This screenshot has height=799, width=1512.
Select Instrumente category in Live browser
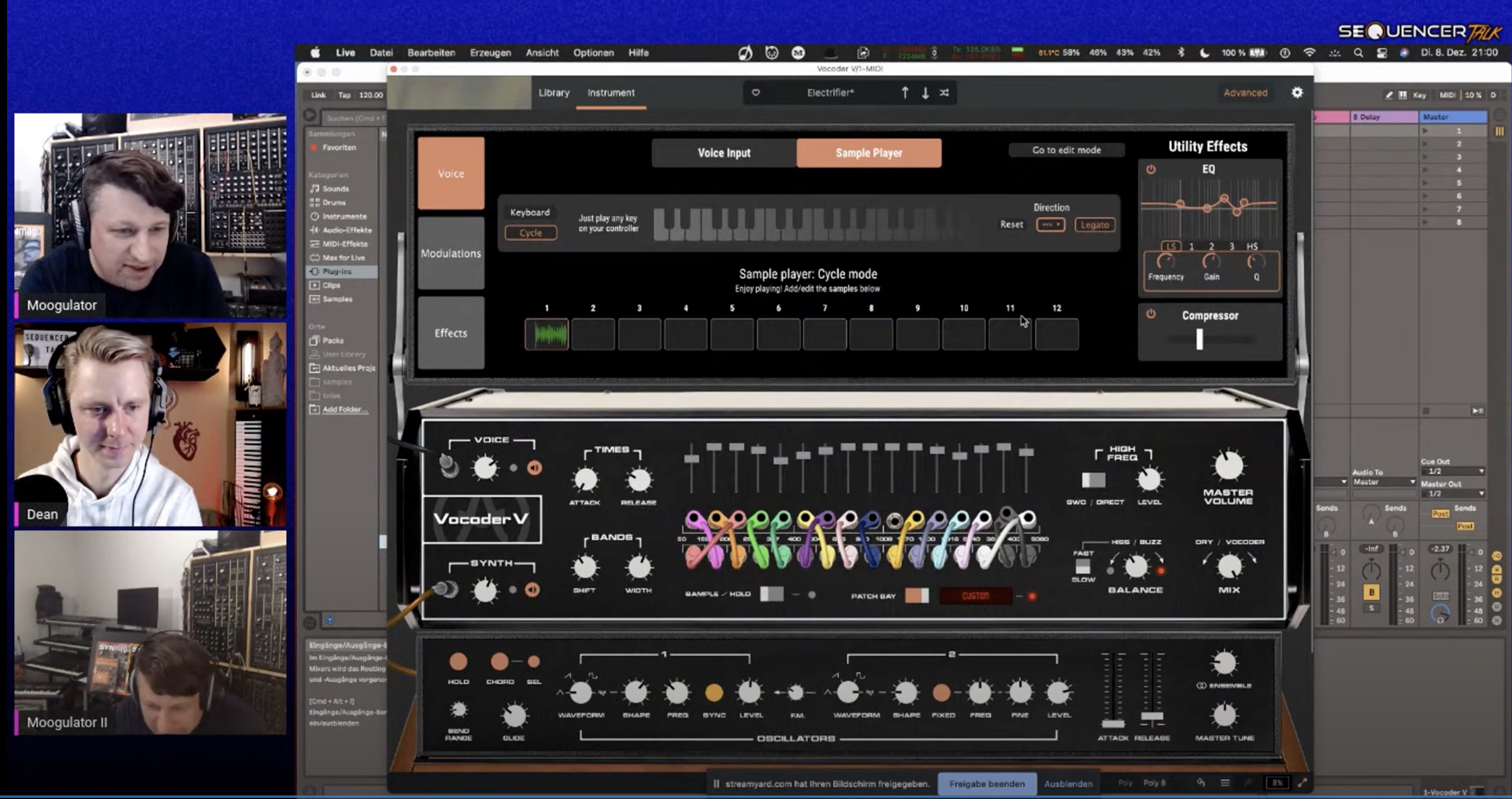pyautogui.click(x=344, y=216)
